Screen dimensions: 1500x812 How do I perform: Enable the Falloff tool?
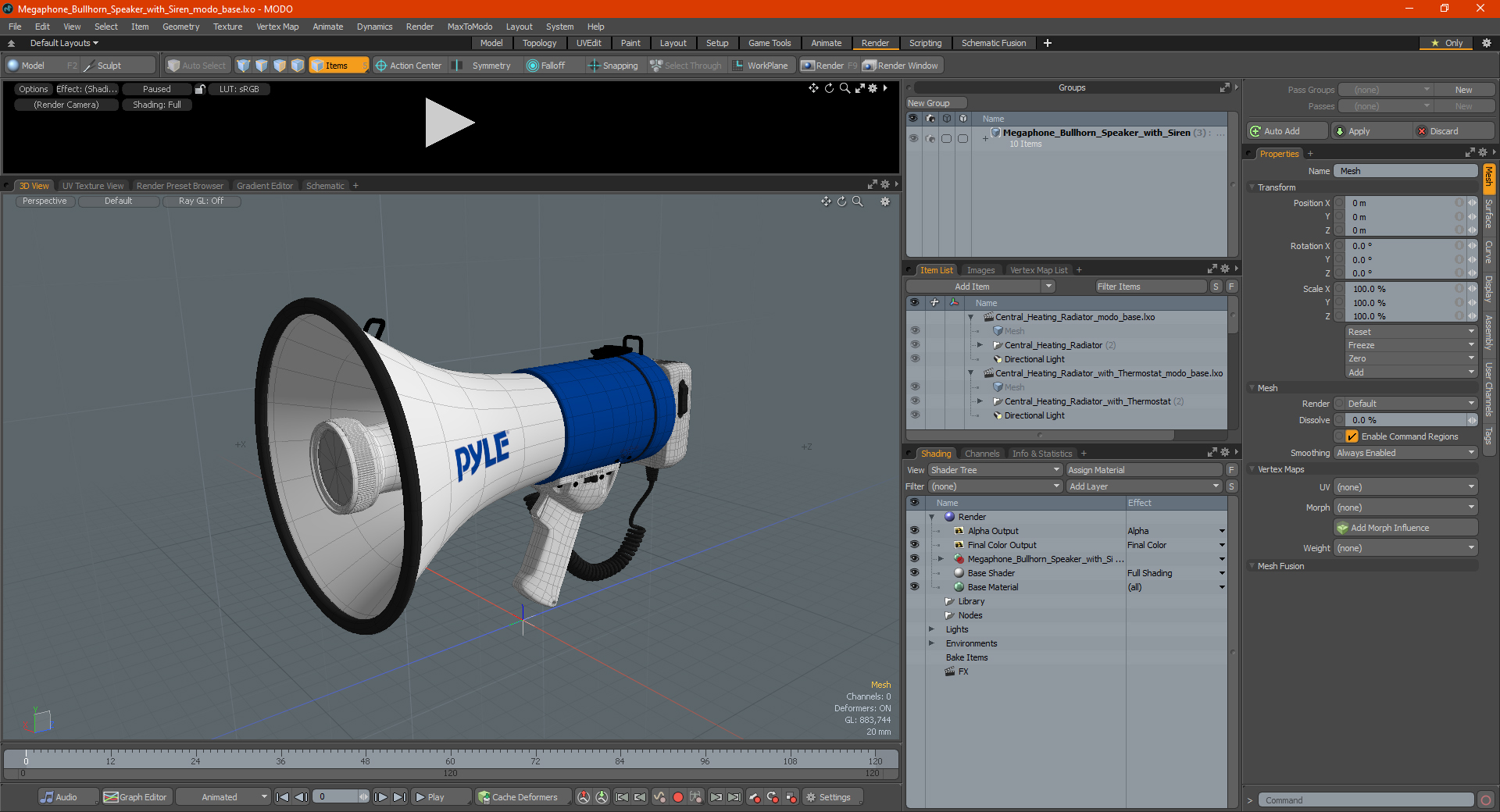545,66
